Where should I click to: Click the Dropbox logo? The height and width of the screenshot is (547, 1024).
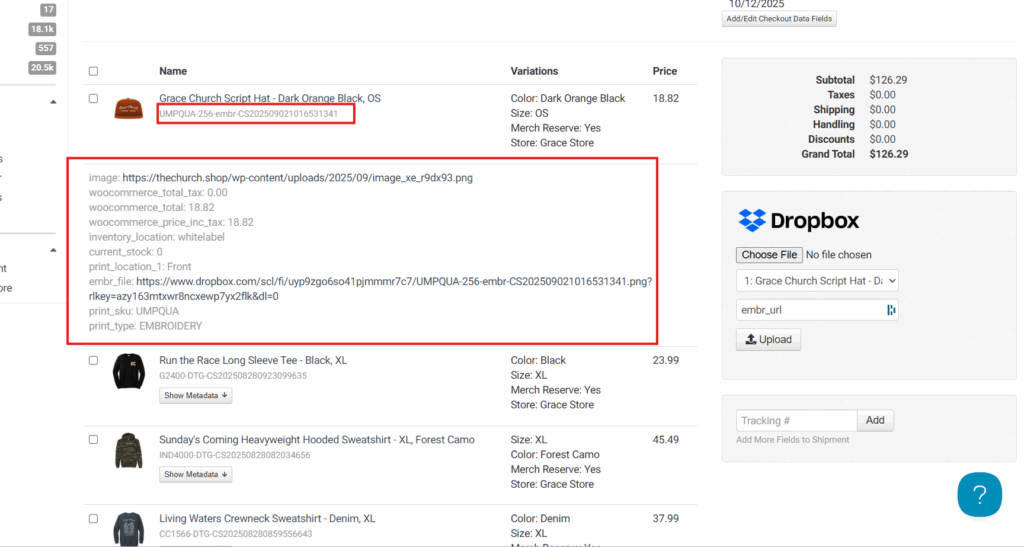(x=798, y=220)
